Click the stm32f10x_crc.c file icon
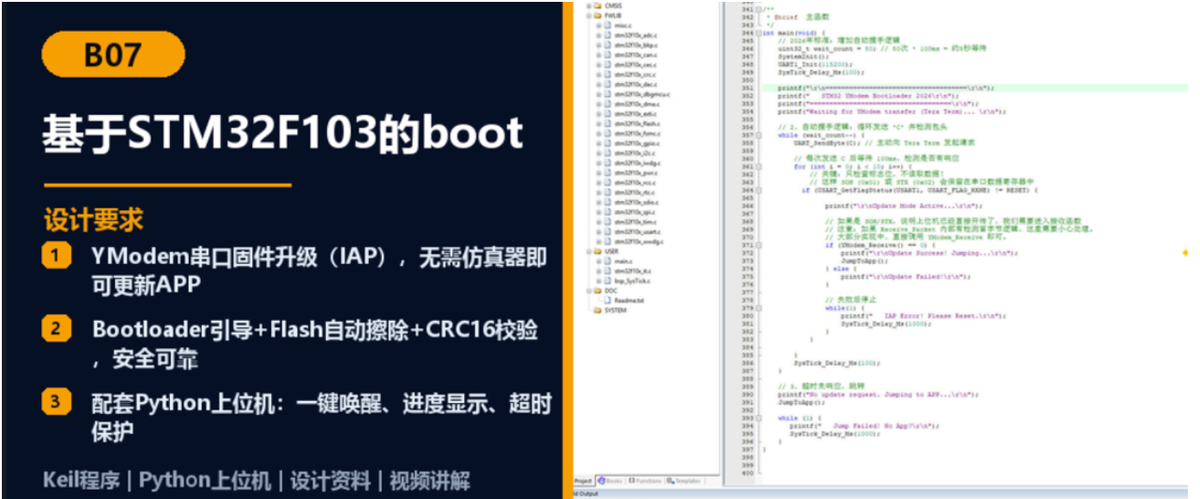 (608, 74)
